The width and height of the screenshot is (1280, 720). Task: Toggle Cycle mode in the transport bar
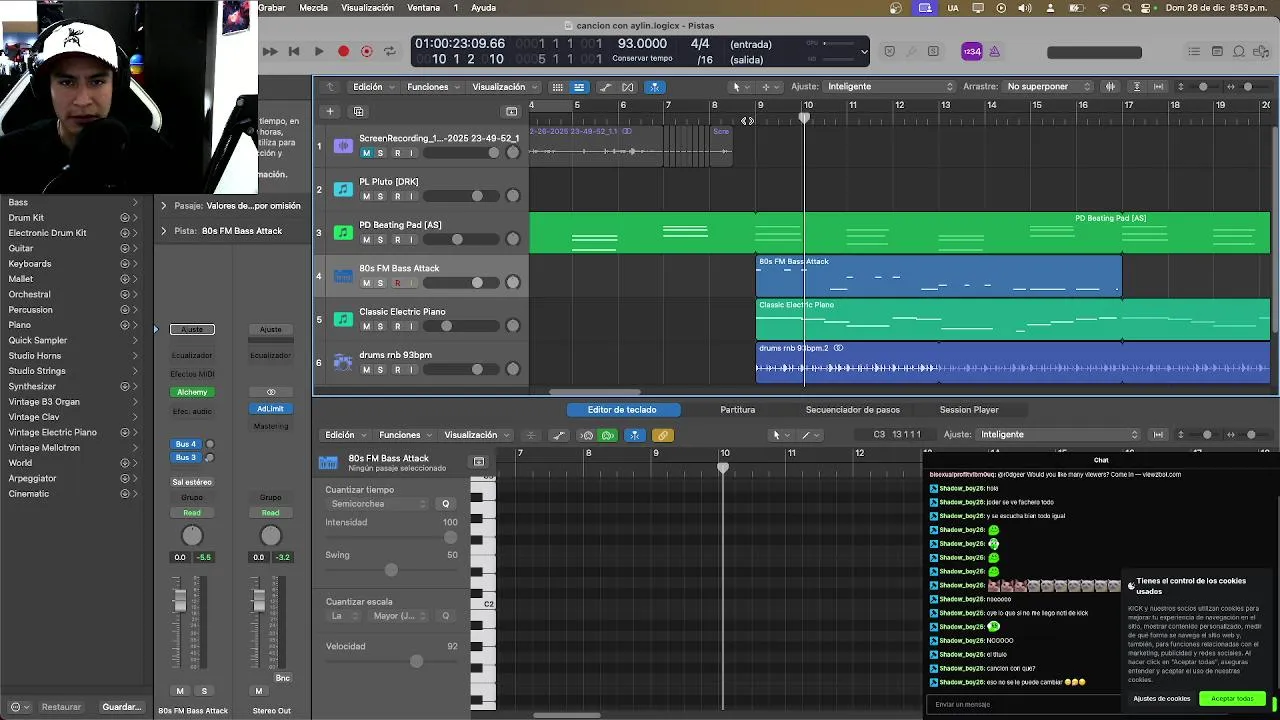coord(390,51)
